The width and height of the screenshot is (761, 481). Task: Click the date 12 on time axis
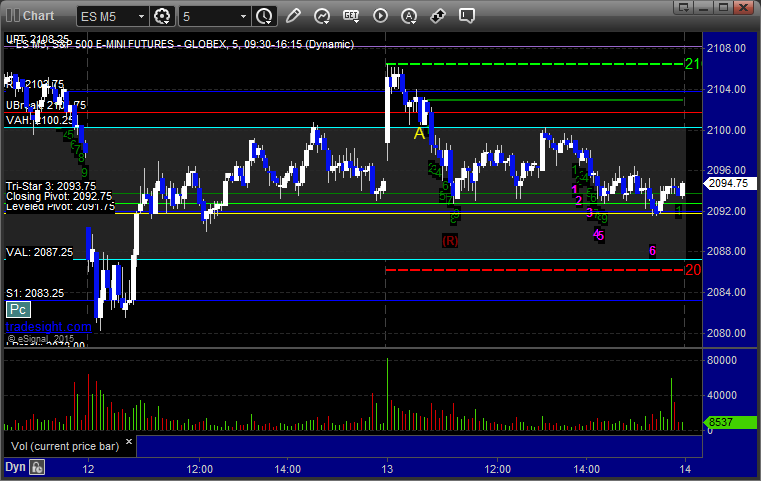[88, 469]
